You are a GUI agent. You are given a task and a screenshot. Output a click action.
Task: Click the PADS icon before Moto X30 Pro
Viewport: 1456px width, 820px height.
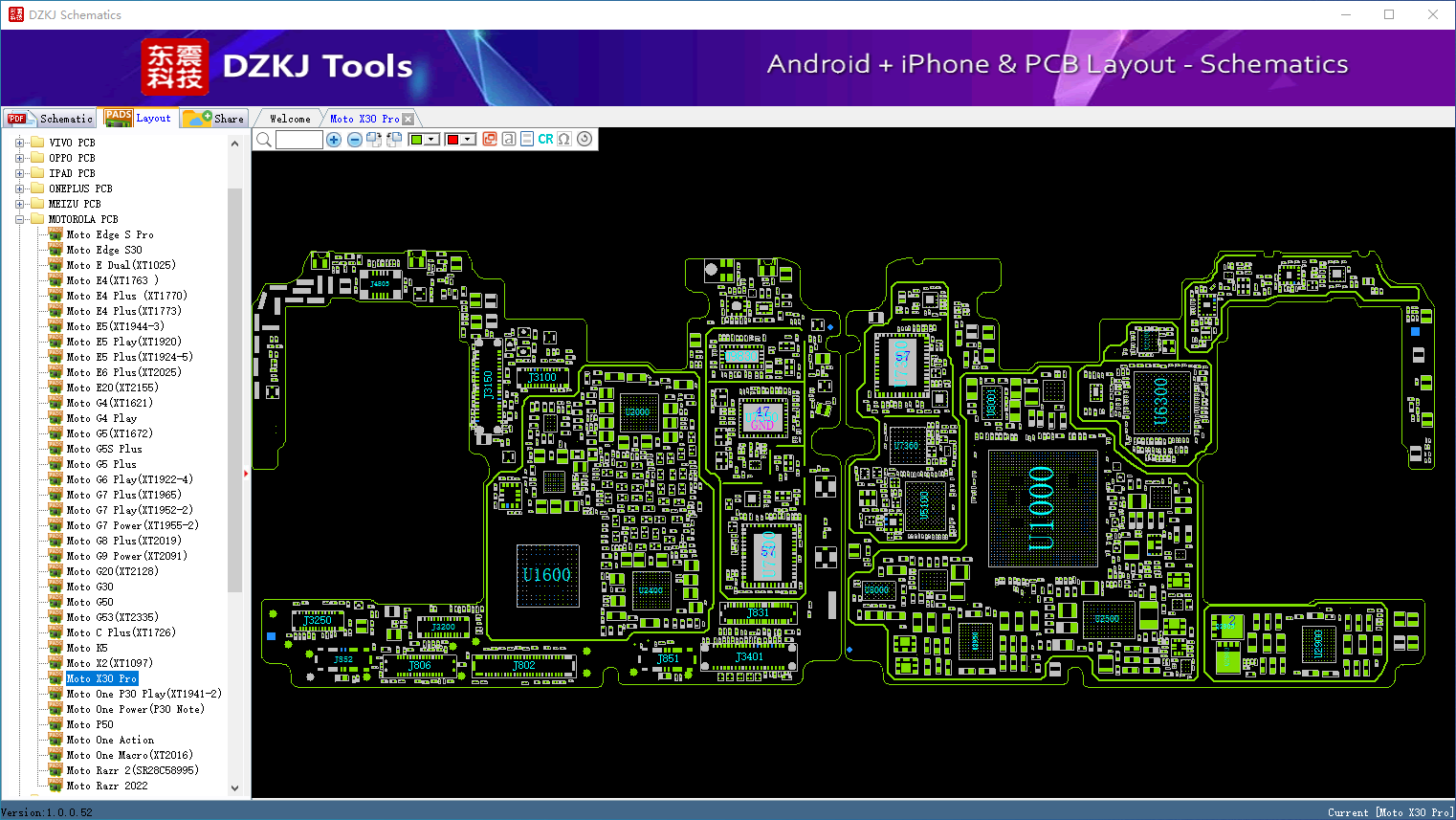point(55,678)
